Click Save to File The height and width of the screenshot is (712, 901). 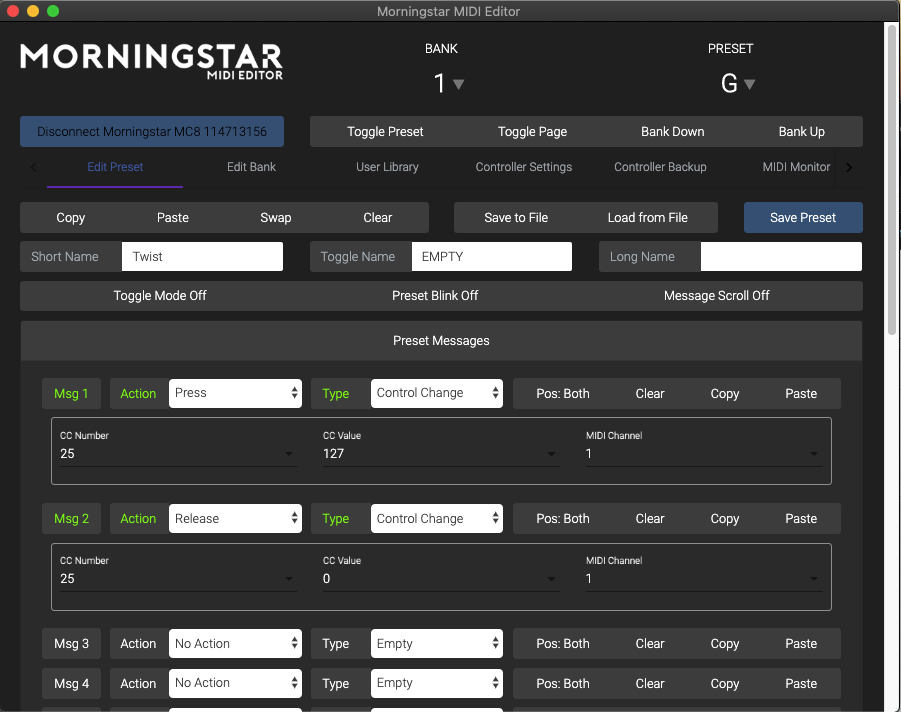point(516,218)
